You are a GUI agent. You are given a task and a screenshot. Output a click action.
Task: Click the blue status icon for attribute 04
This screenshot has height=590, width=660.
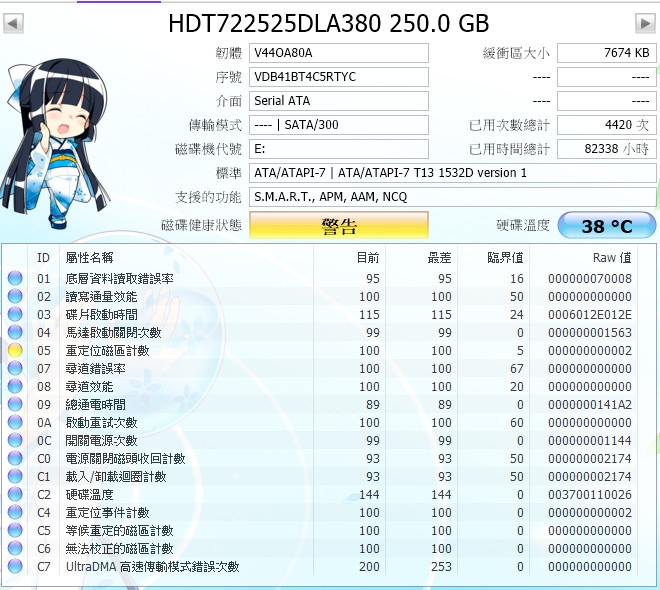click(x=15, y=332)
